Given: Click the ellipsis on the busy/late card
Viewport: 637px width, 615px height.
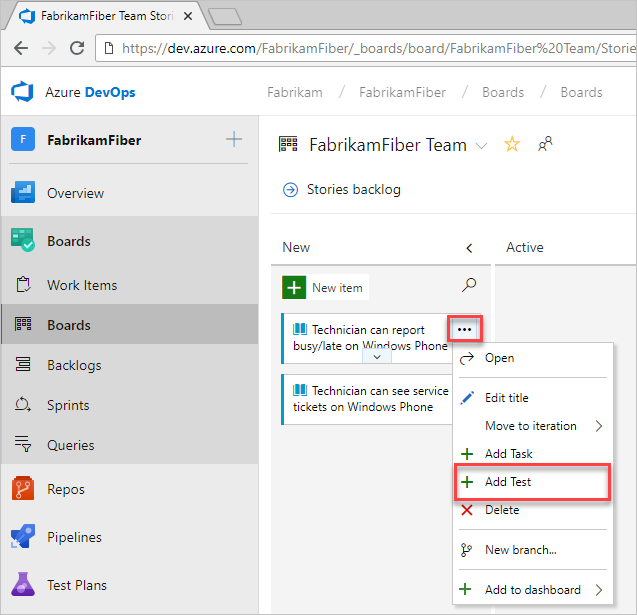Looking at the screenshot, I should pos(464,329).
